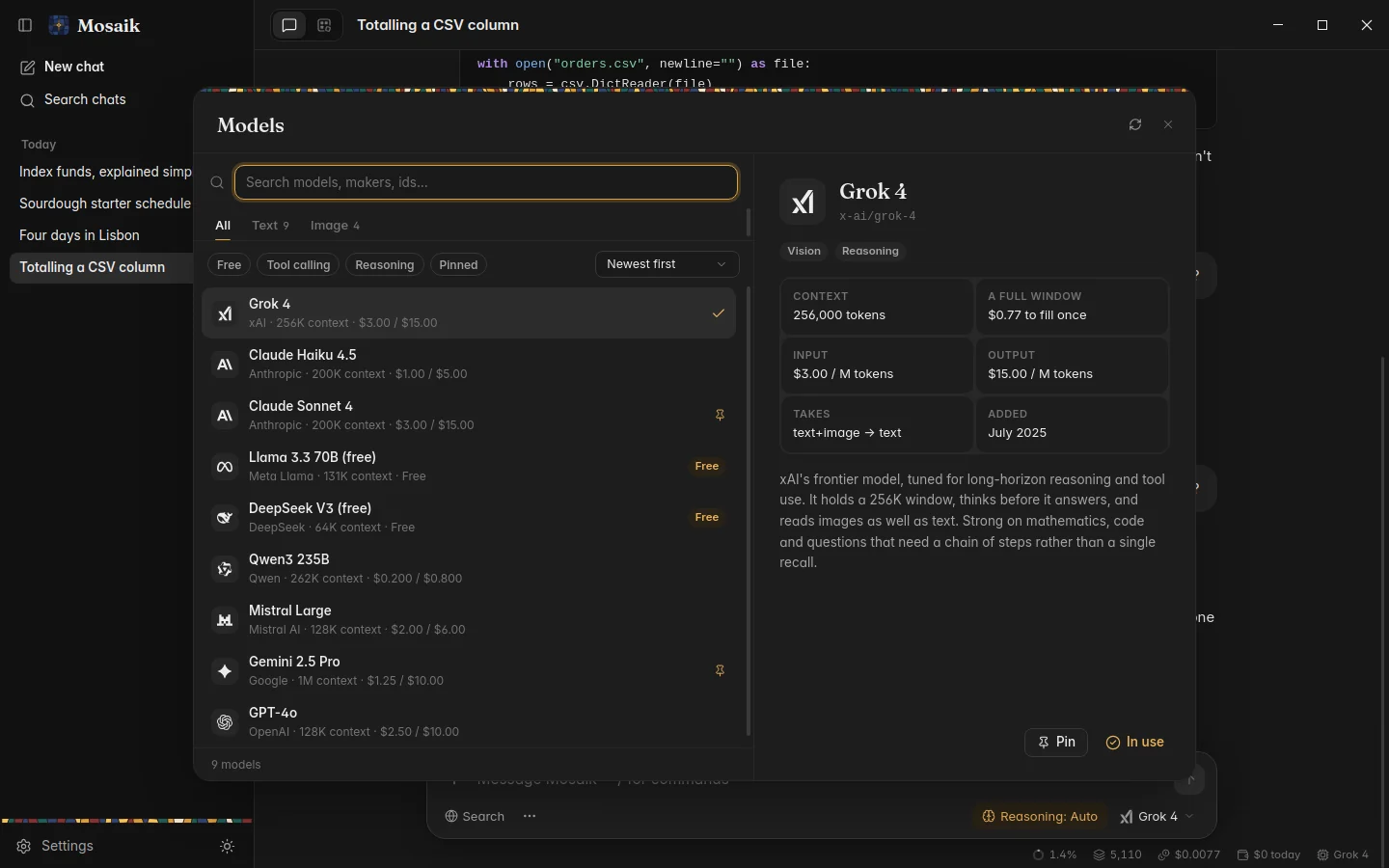
Task: Click the 9 models count footer
Action: coord(236,764)
